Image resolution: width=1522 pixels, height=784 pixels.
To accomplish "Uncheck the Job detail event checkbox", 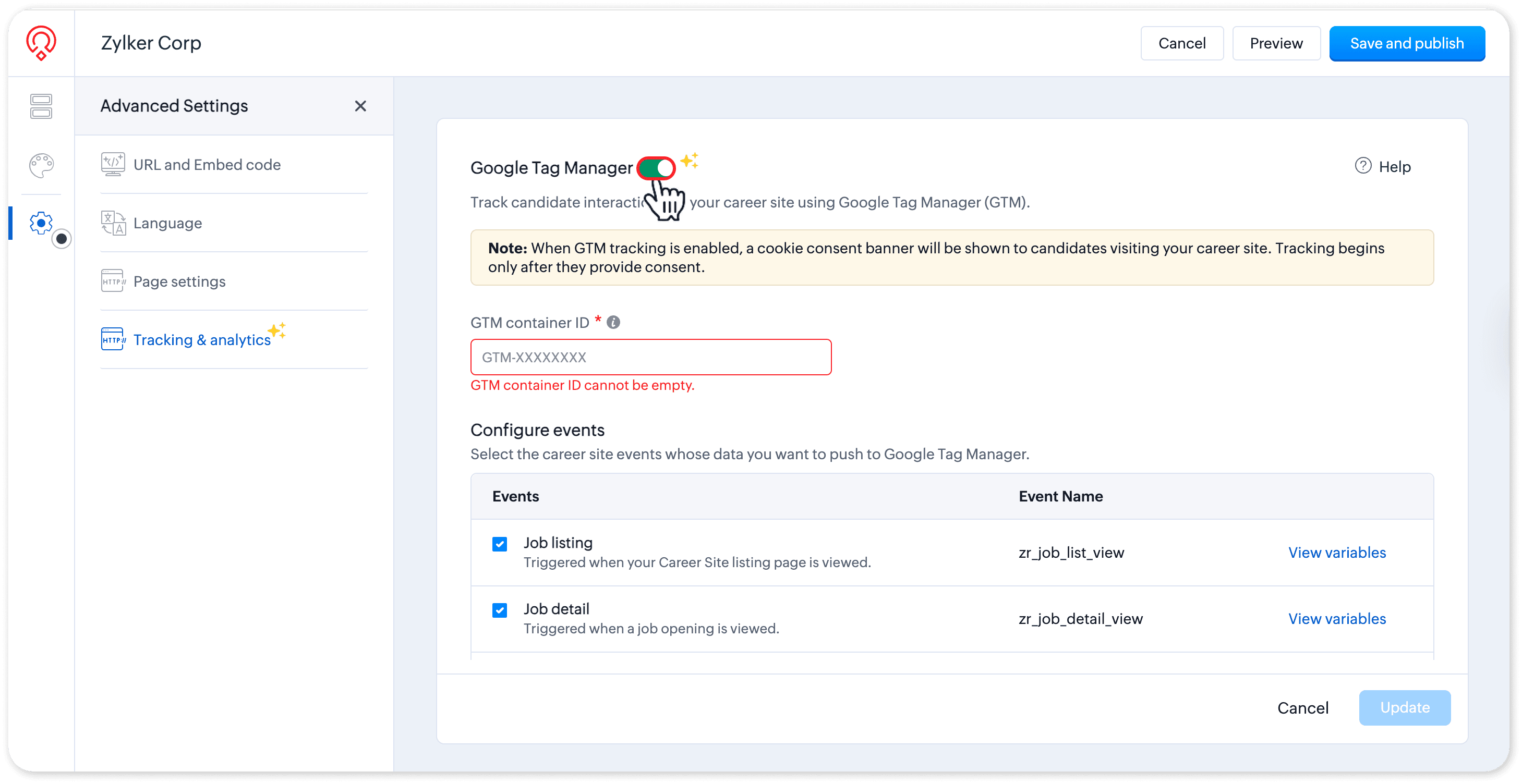I will pyautogui.click(x=499, y=610).
